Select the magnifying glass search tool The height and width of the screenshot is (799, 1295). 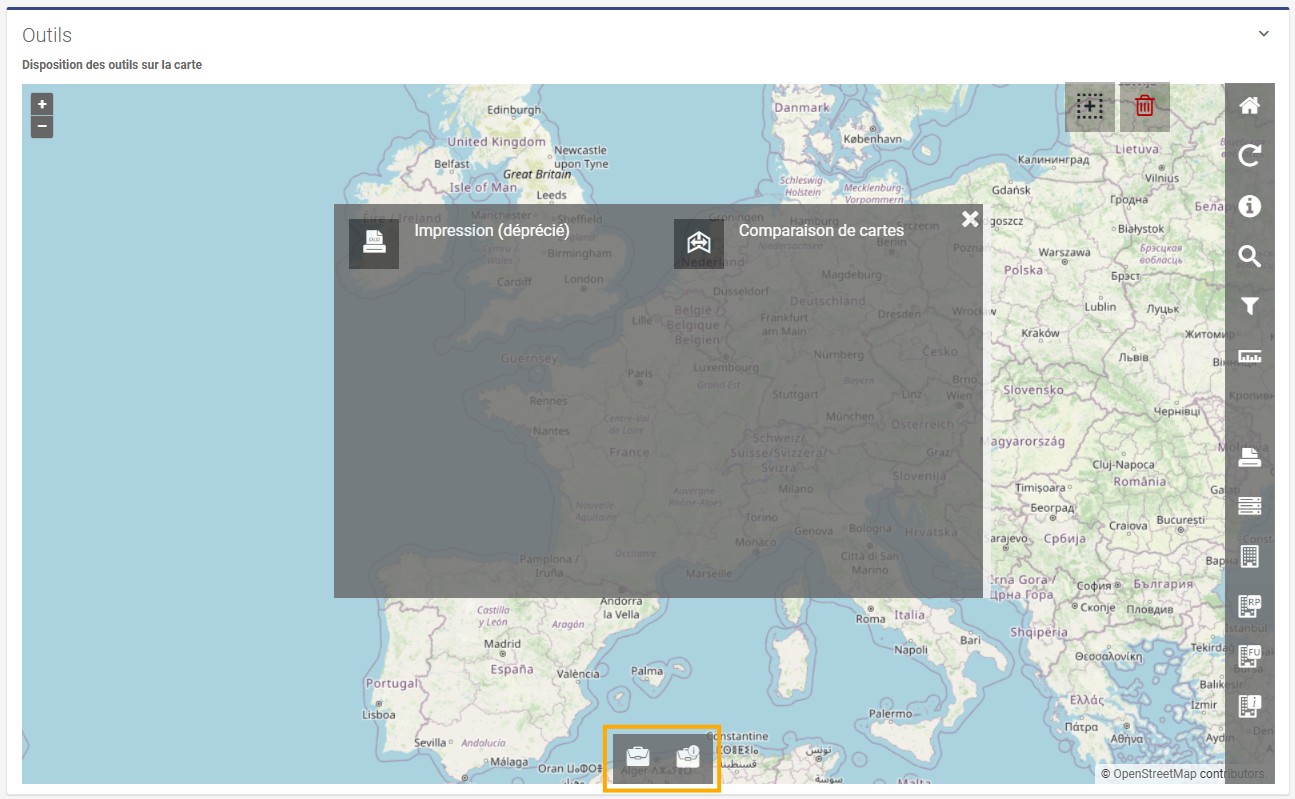(1249, 256)
